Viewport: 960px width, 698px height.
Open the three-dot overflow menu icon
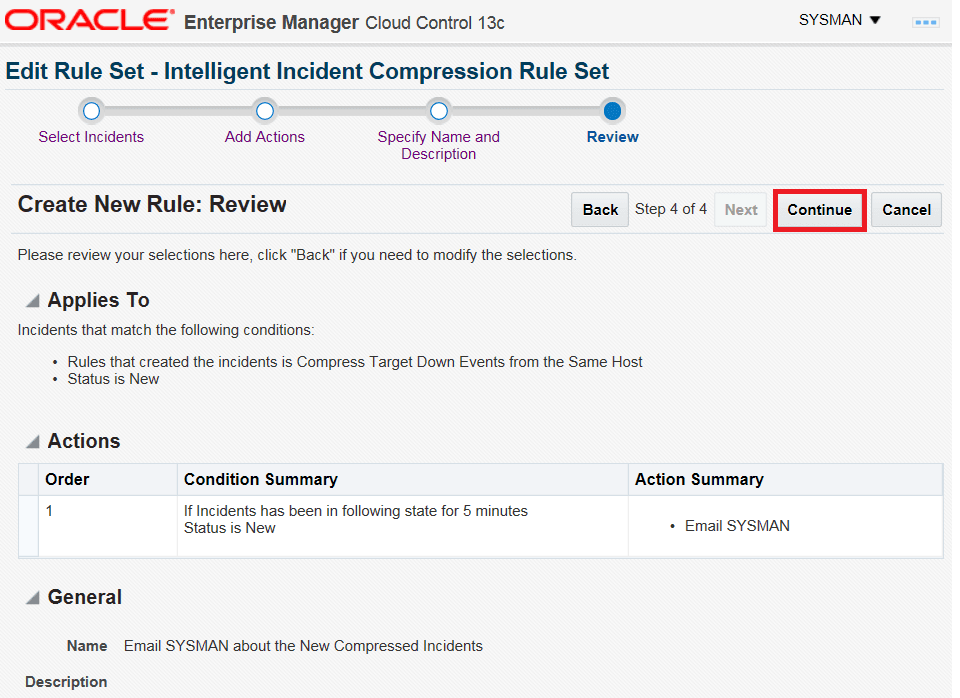[x=925, y=22]
